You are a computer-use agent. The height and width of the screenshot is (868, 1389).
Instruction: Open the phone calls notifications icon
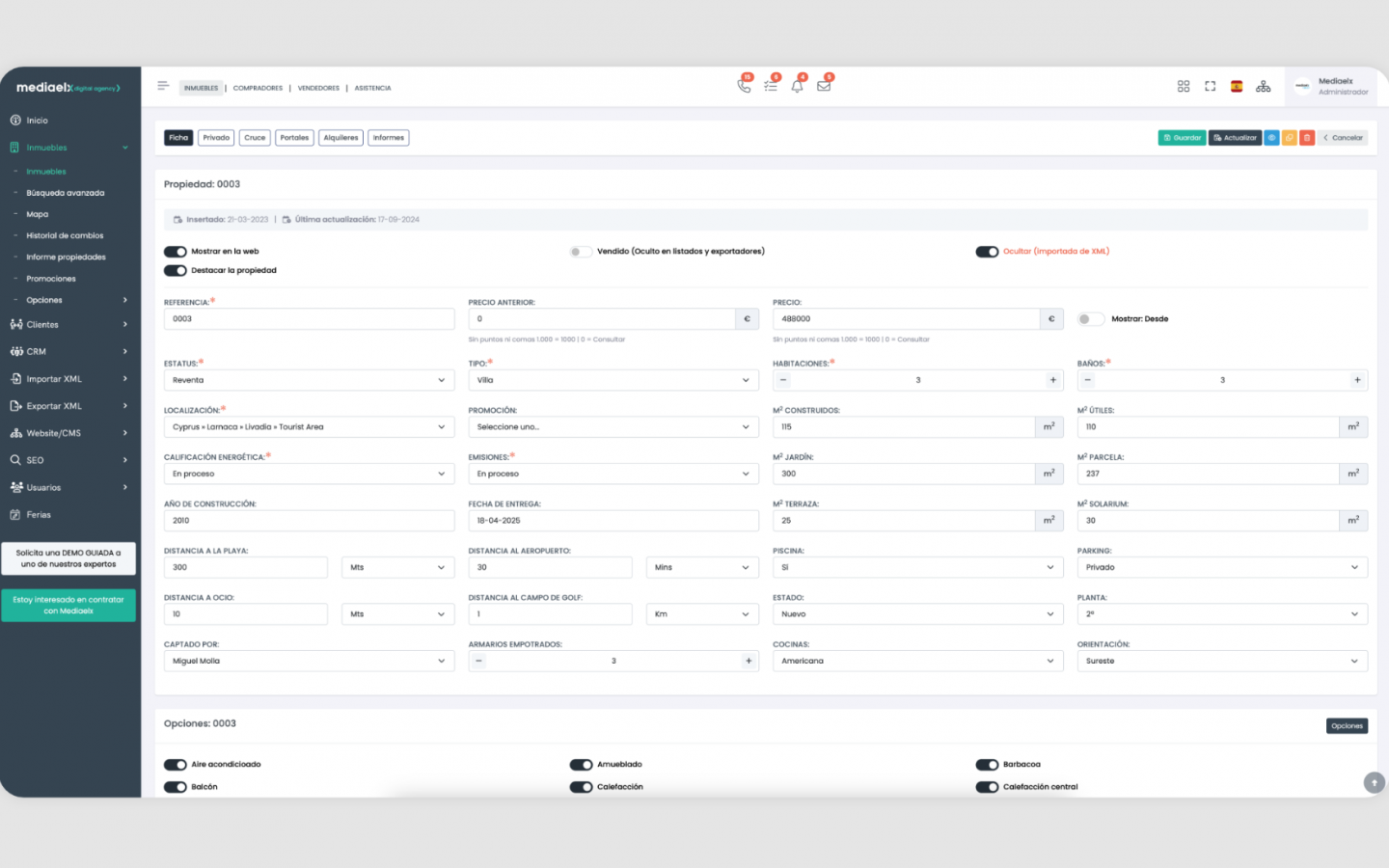click(x=744, y=86)
